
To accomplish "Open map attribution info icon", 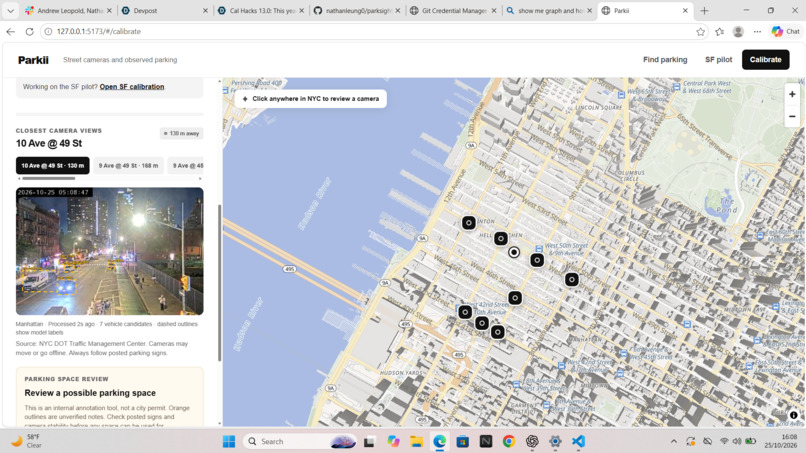I will point(794,415).
